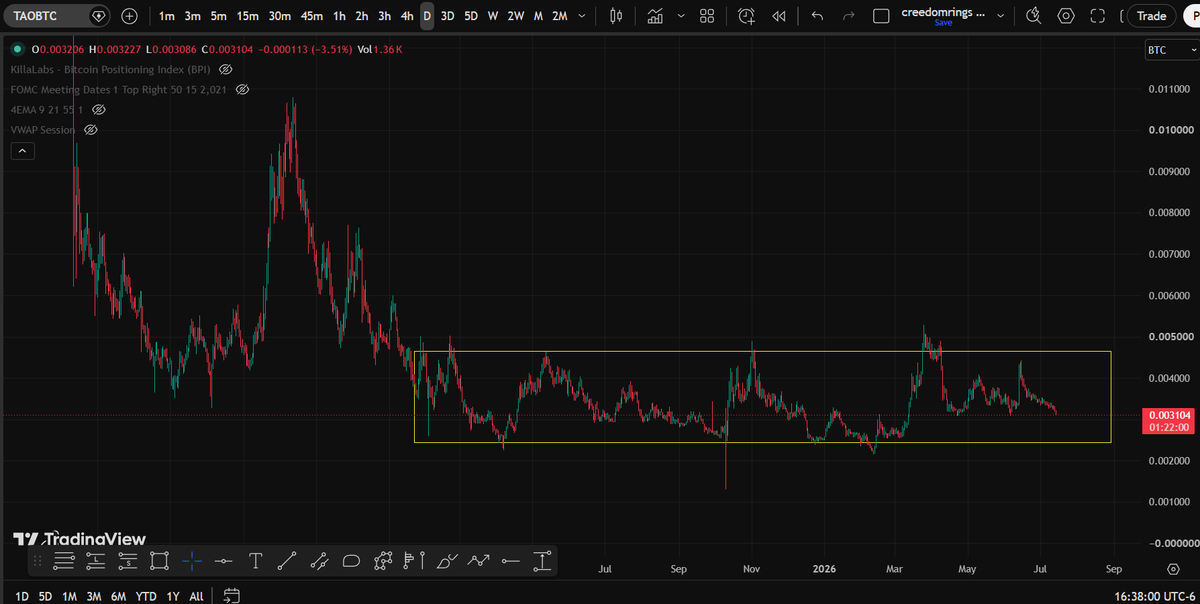Open quick search lightning magnifier icon

point(1034,16)
